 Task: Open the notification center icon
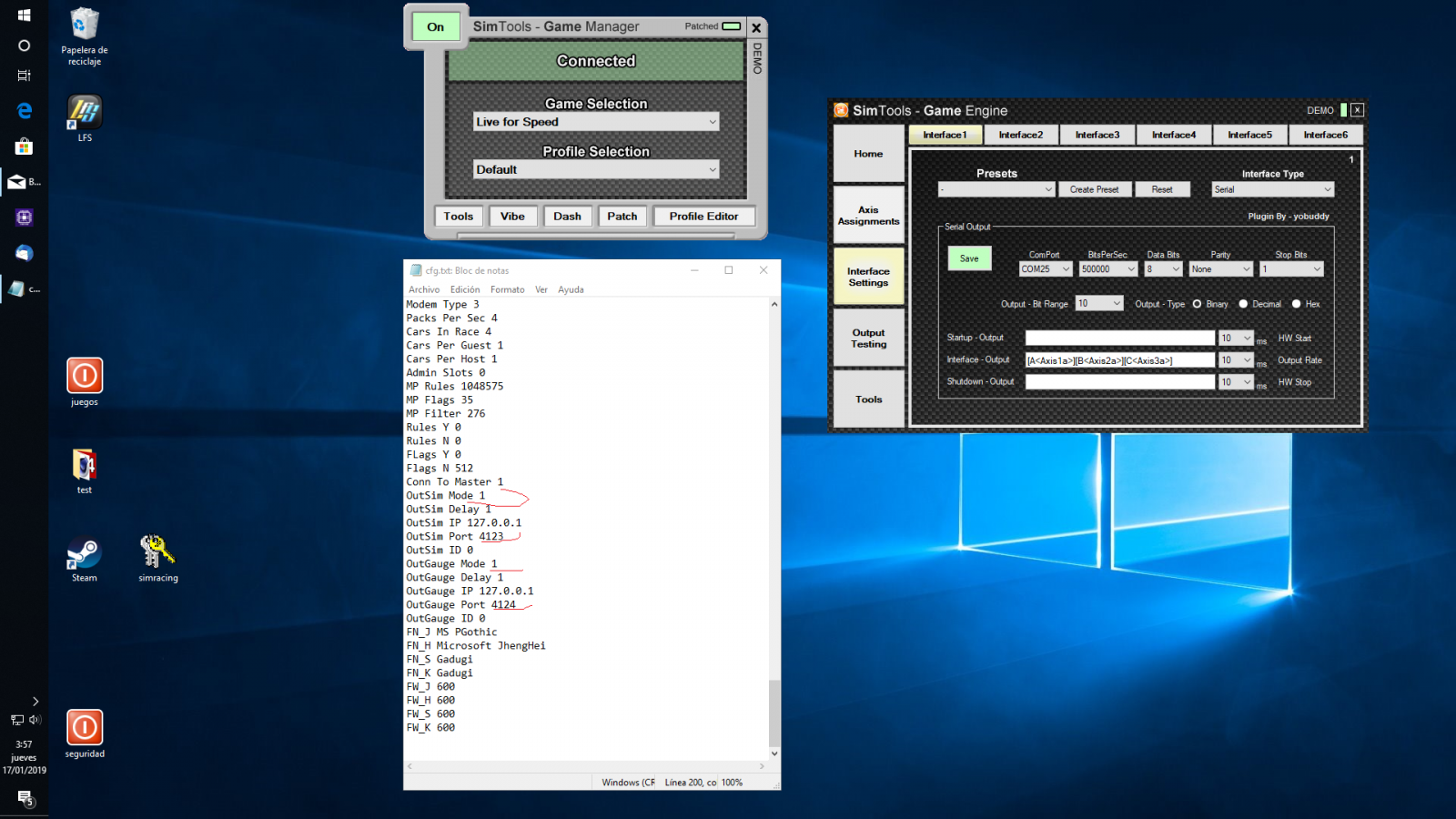point(25,798)
